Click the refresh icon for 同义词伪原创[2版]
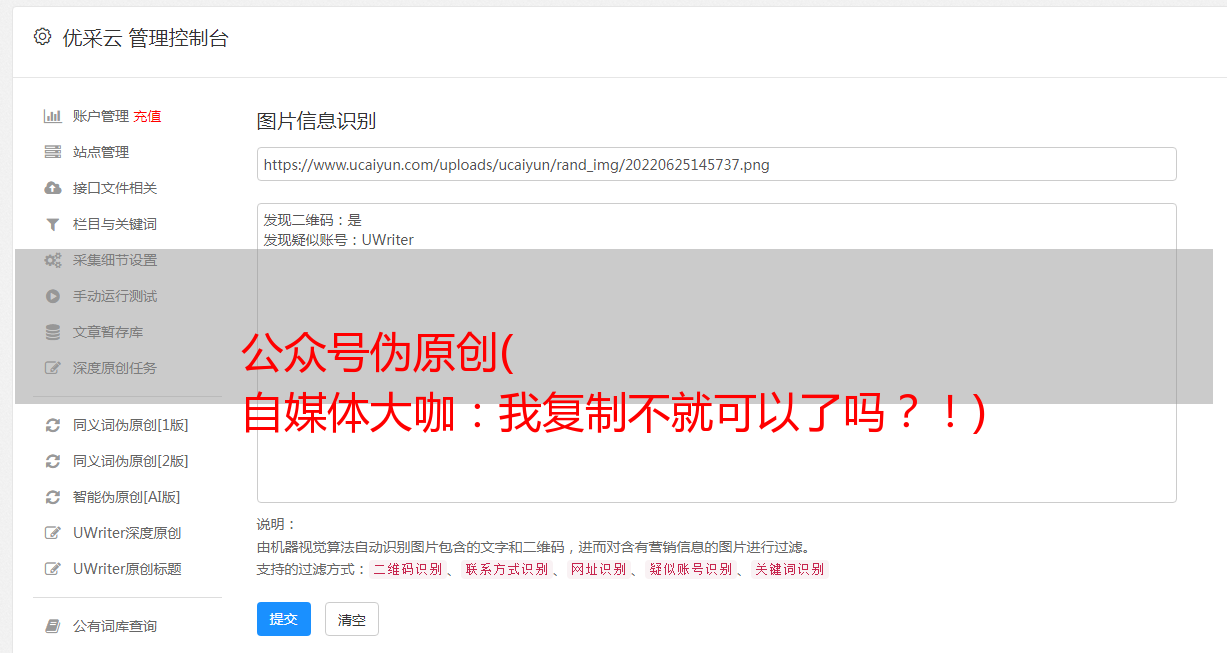The height and width of the screenshot is (653, 1227). pyautogui.click(x=53, y=461)
